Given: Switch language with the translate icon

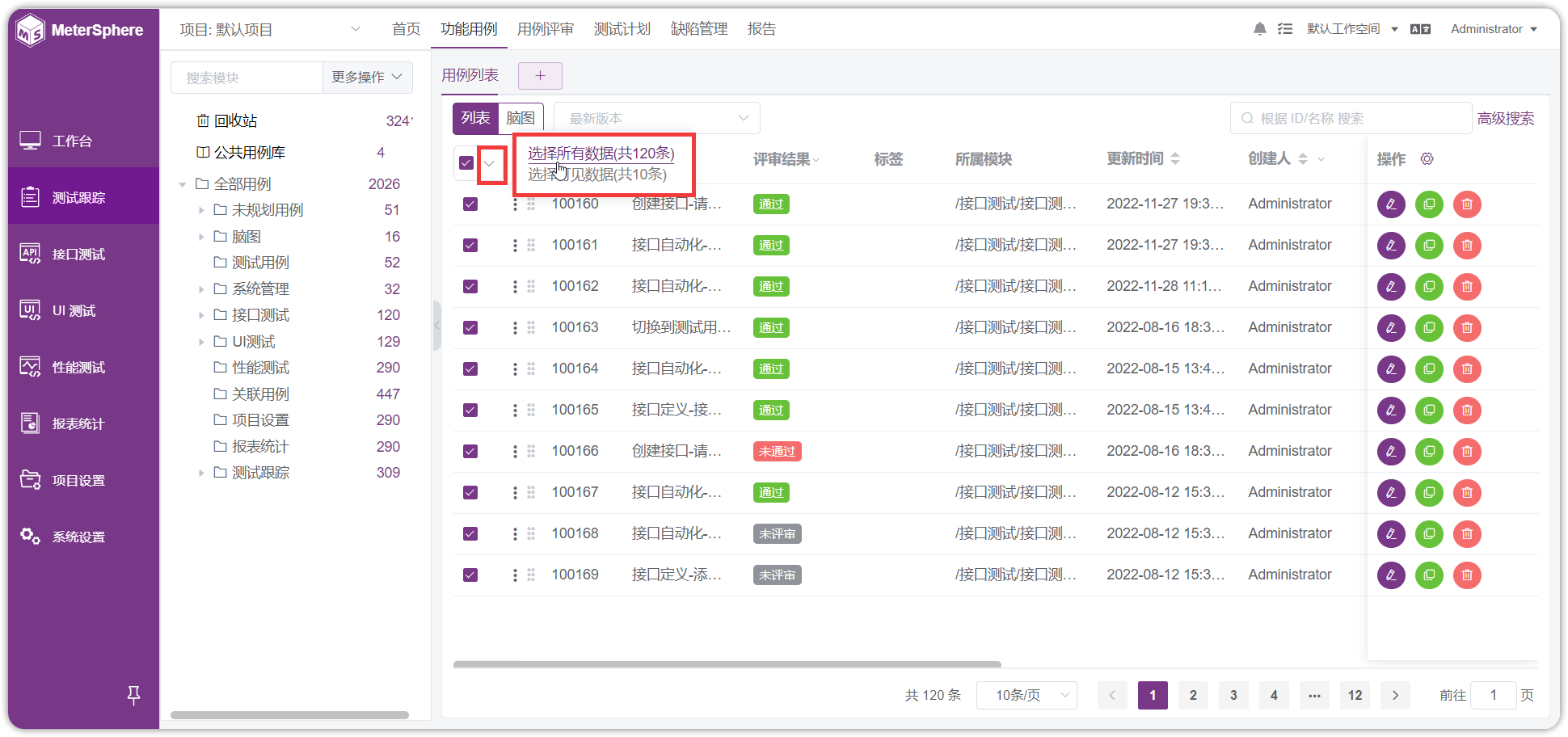Looking at the screenshot, I should coord(1420,29).
